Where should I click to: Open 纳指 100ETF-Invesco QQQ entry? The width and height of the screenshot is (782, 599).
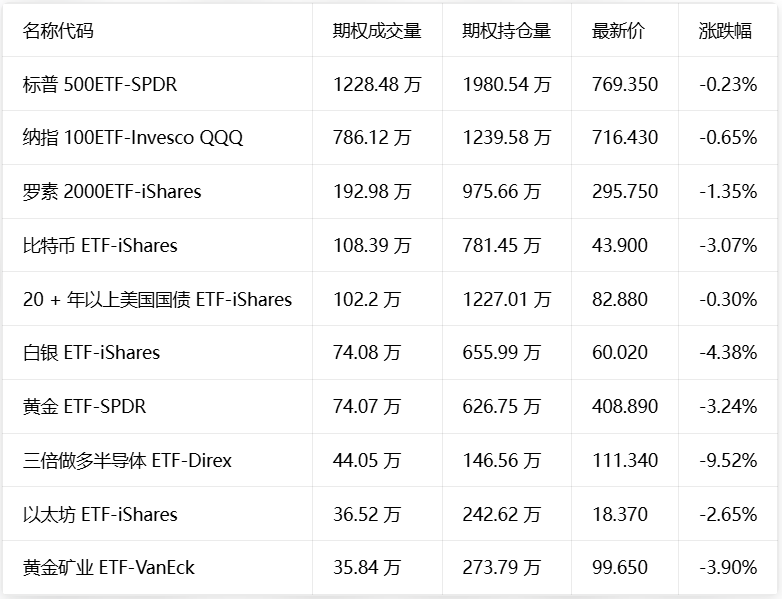coord(133,138)
